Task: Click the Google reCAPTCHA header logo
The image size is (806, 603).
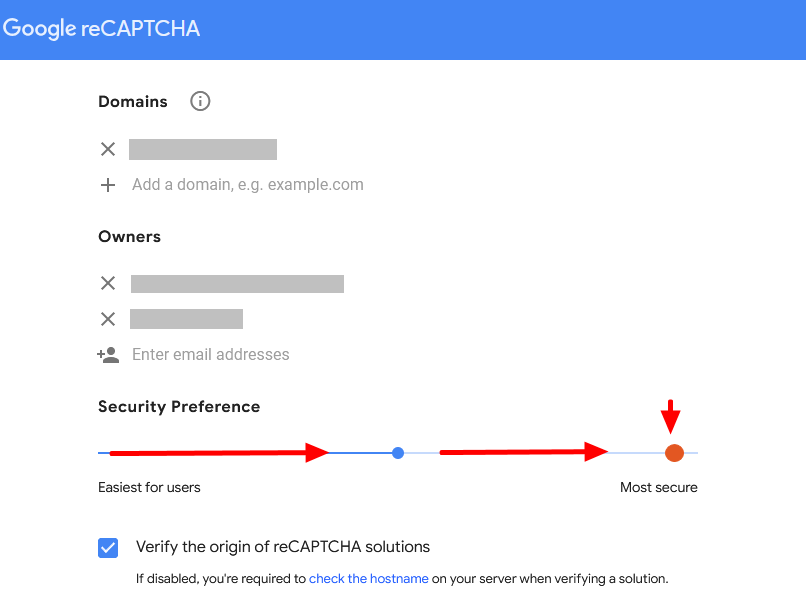Action: (x=101, y=29)
